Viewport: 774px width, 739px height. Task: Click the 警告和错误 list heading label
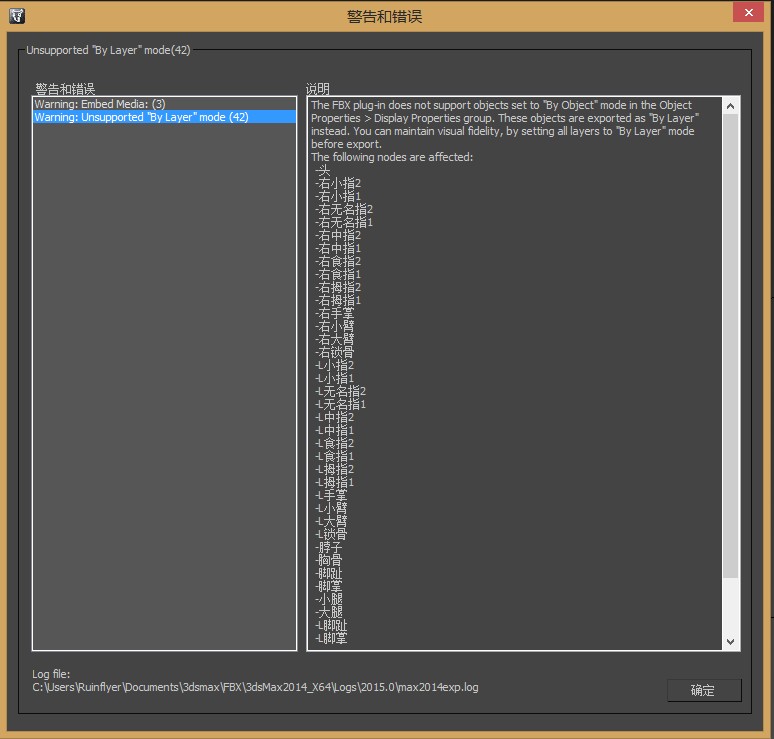click(x=65, y=89)
